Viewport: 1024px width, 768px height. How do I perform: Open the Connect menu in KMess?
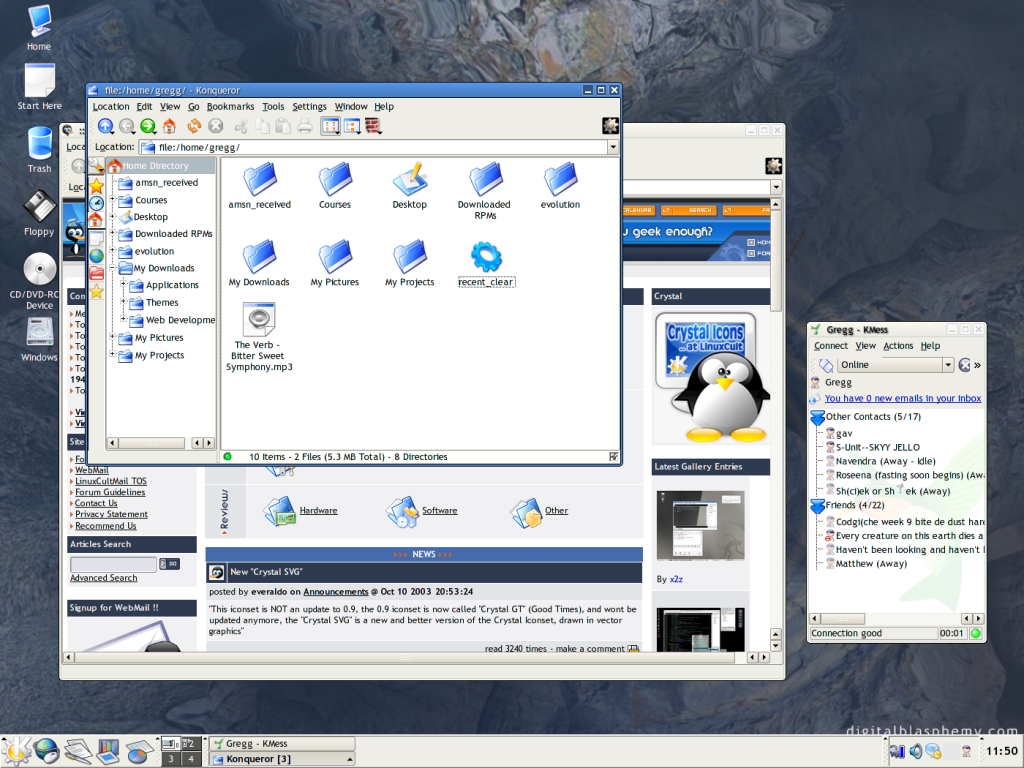click(x=830, y=346)
